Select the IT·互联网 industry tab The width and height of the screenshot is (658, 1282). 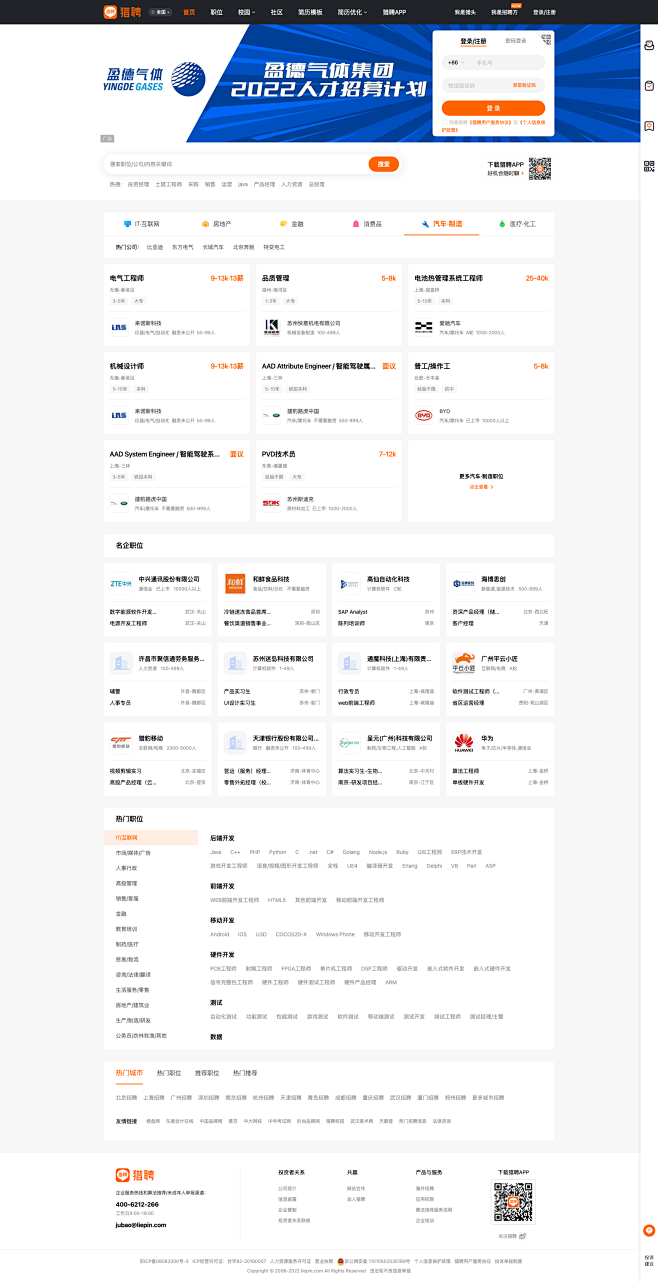coord(141,224)
